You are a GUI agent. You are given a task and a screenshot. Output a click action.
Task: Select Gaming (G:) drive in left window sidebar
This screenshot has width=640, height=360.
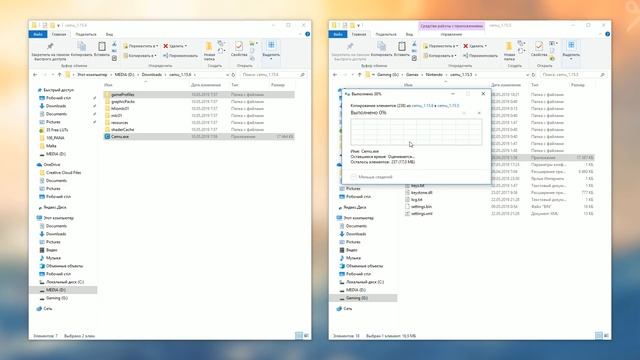[x=57, y=298]
